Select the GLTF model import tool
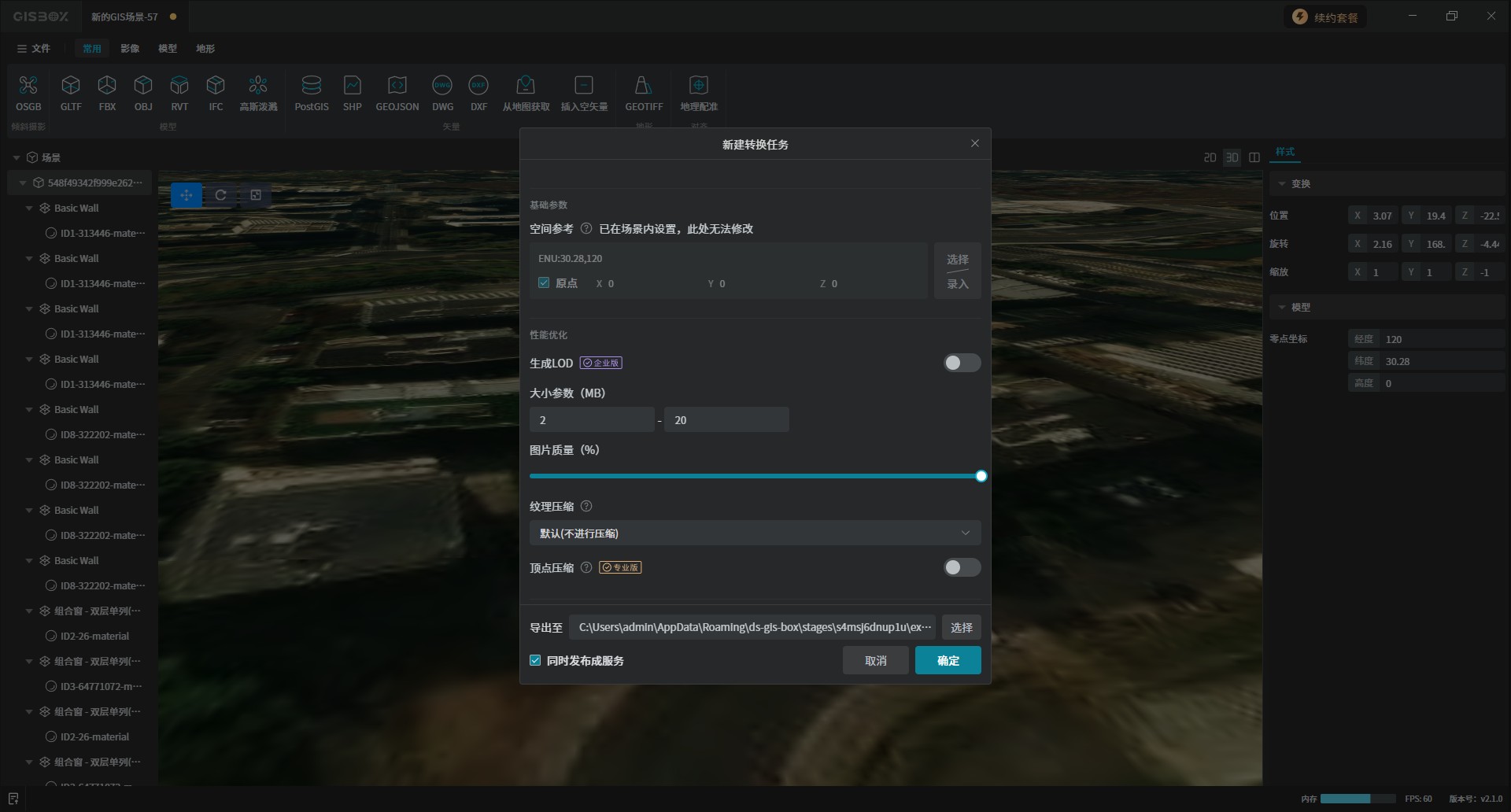 pos(71,93)
